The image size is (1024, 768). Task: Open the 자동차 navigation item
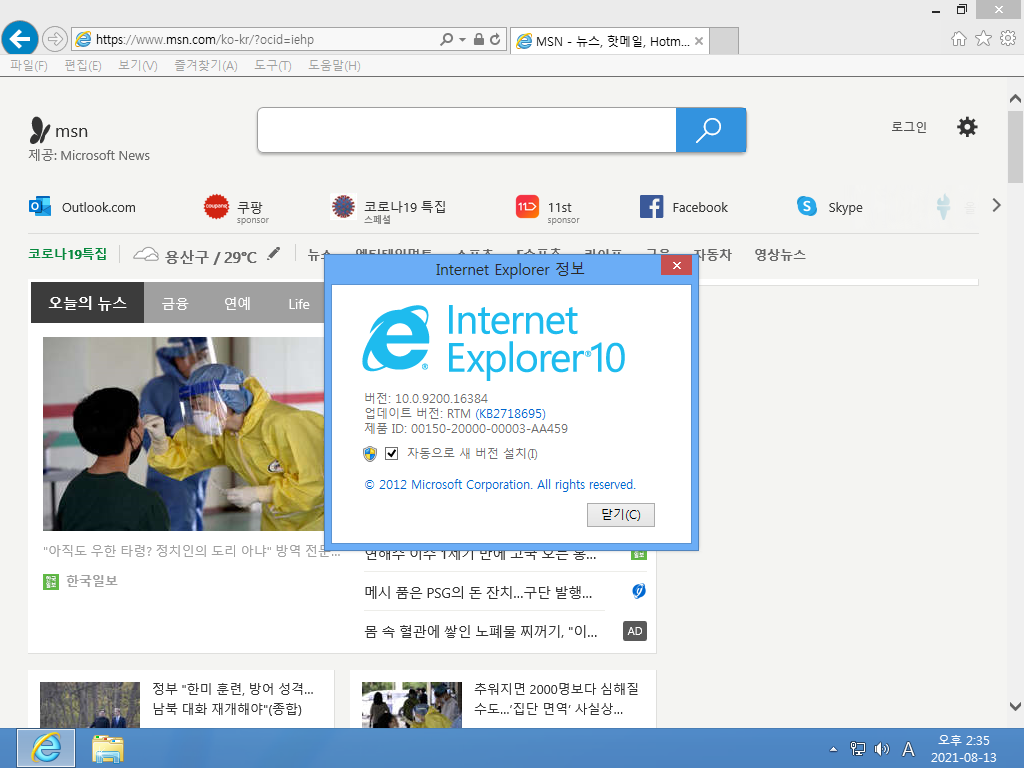[712, 255]
